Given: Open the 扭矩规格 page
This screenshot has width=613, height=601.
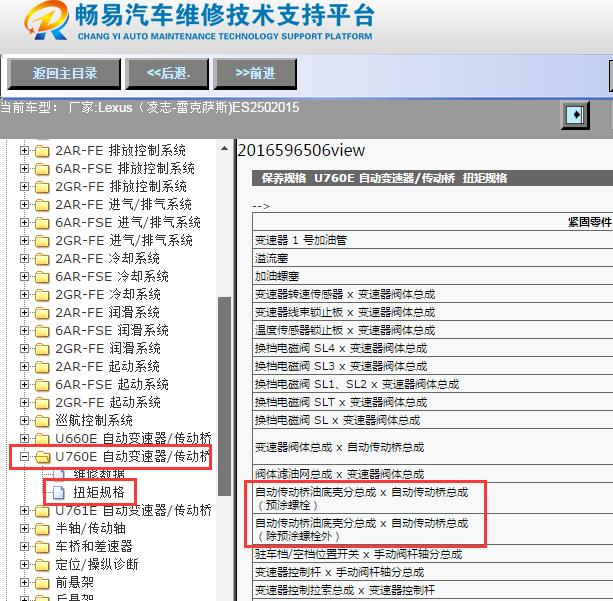Looking at the screenshot, I should (99, 492).
